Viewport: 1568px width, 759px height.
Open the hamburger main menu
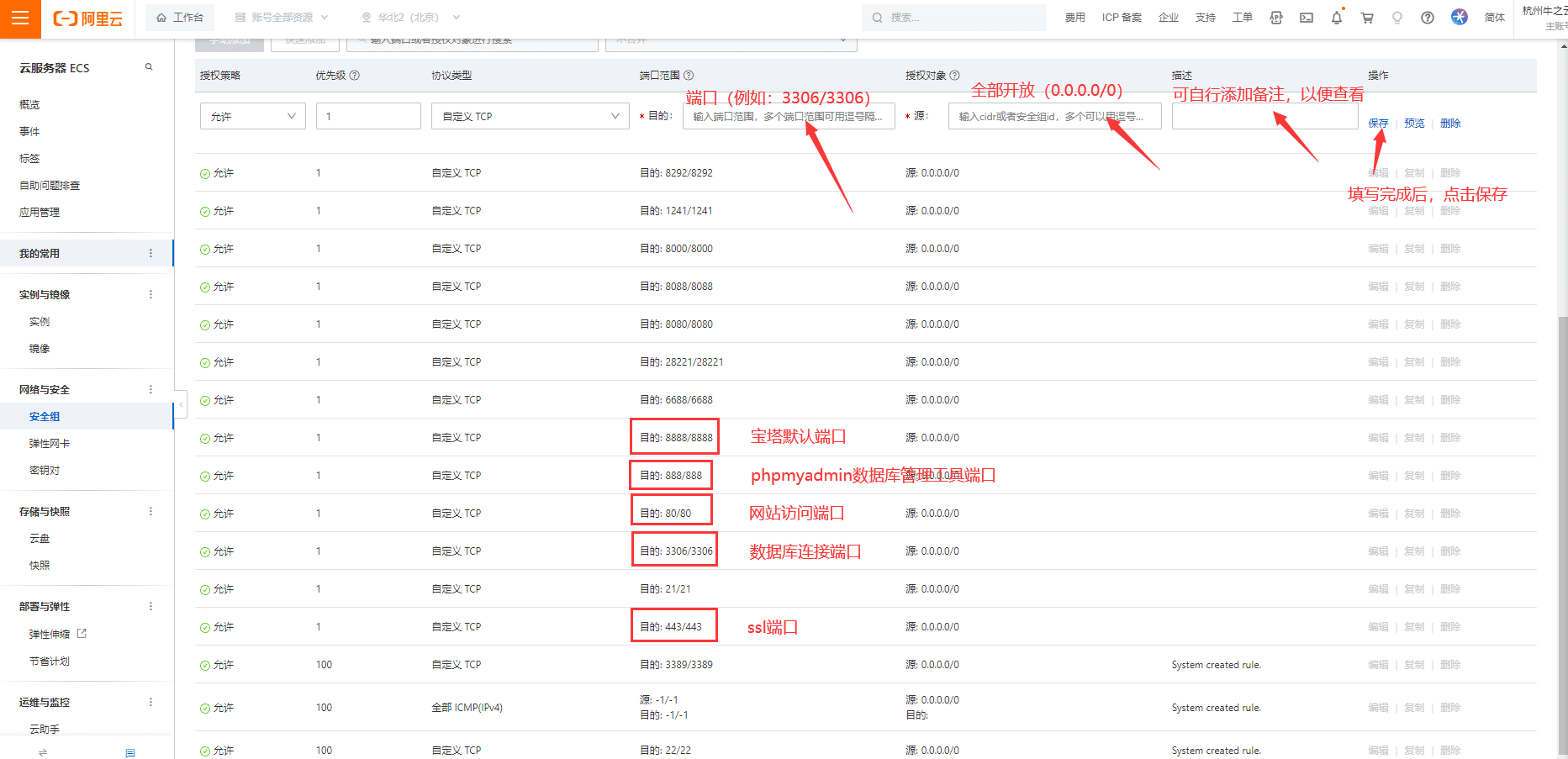(20, 18)
